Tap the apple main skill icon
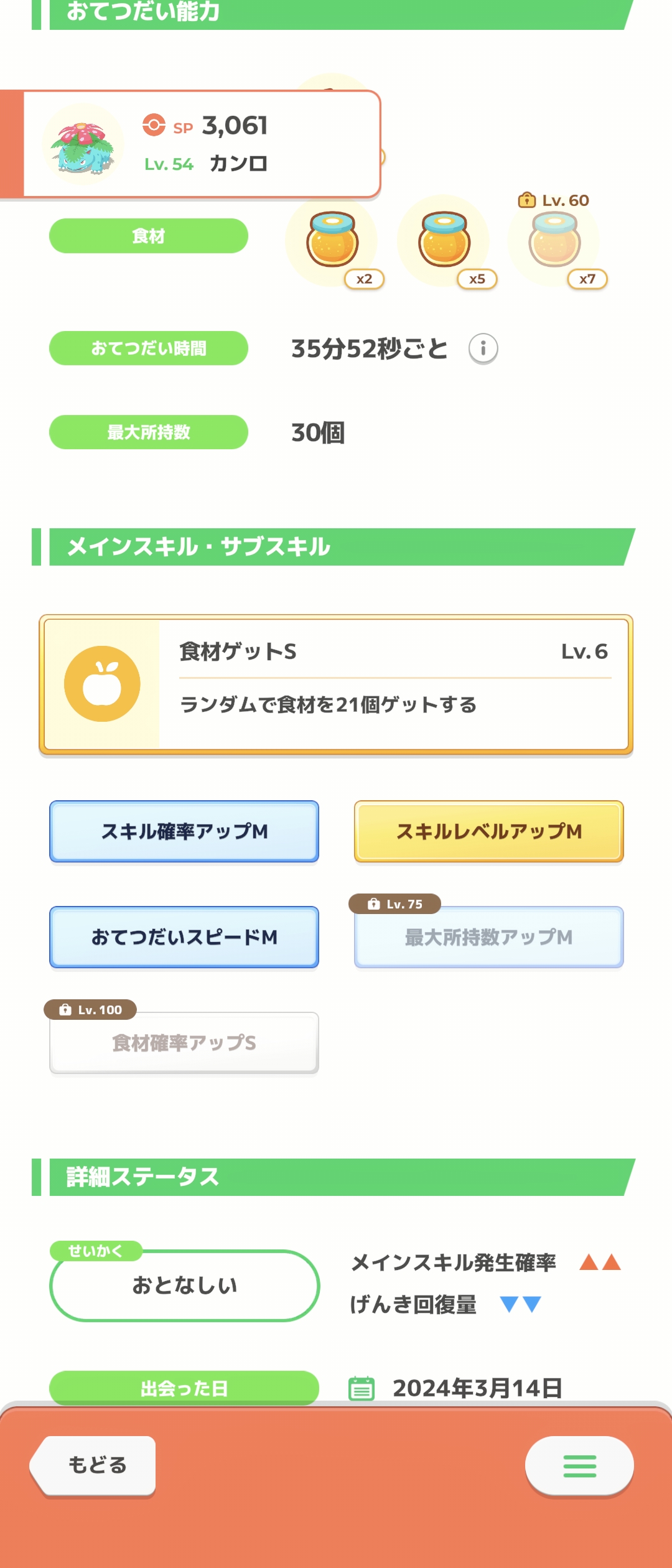This screenshot has width=672, height=1568. coord(102,684)
